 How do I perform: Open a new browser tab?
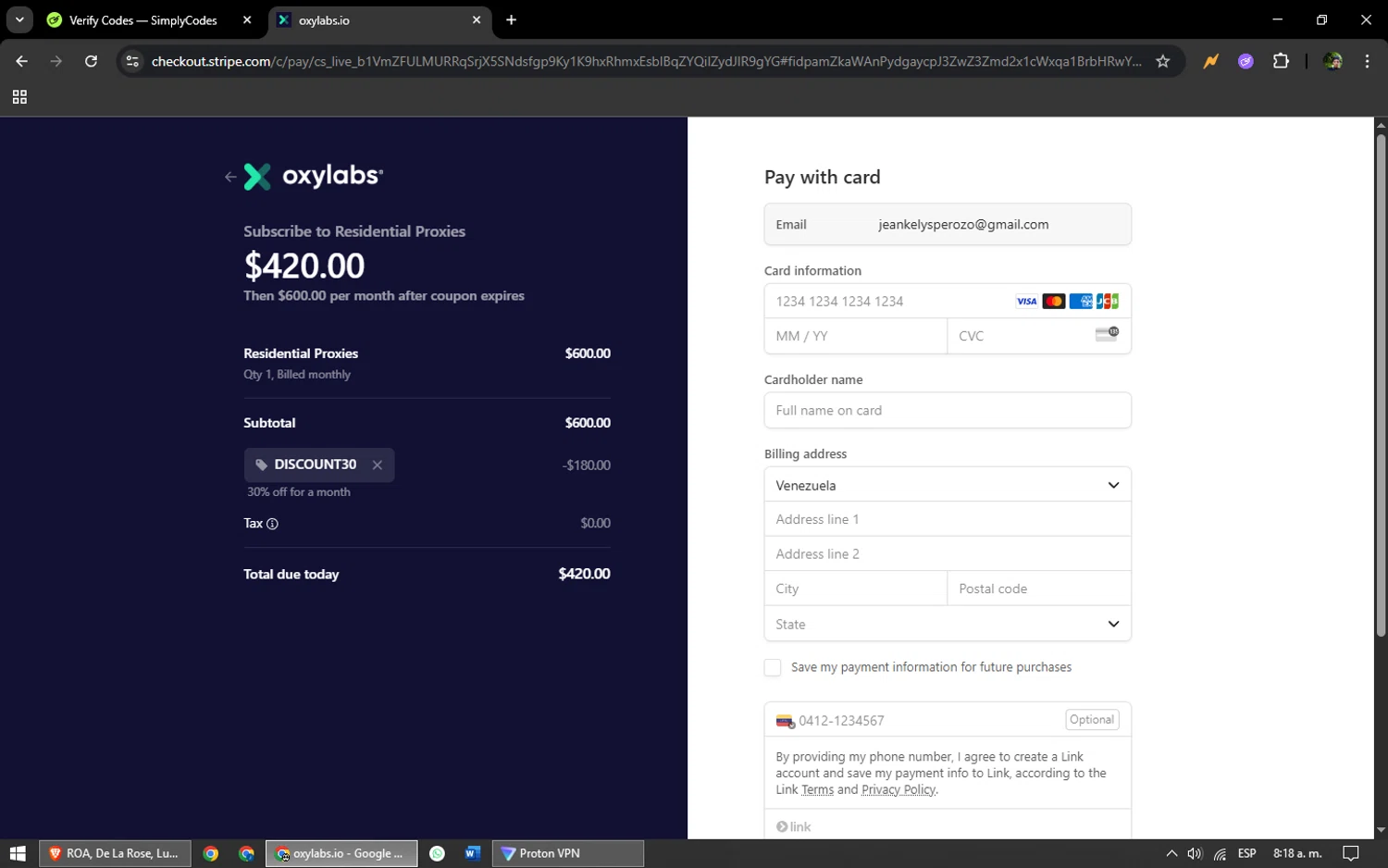[511, 19]
